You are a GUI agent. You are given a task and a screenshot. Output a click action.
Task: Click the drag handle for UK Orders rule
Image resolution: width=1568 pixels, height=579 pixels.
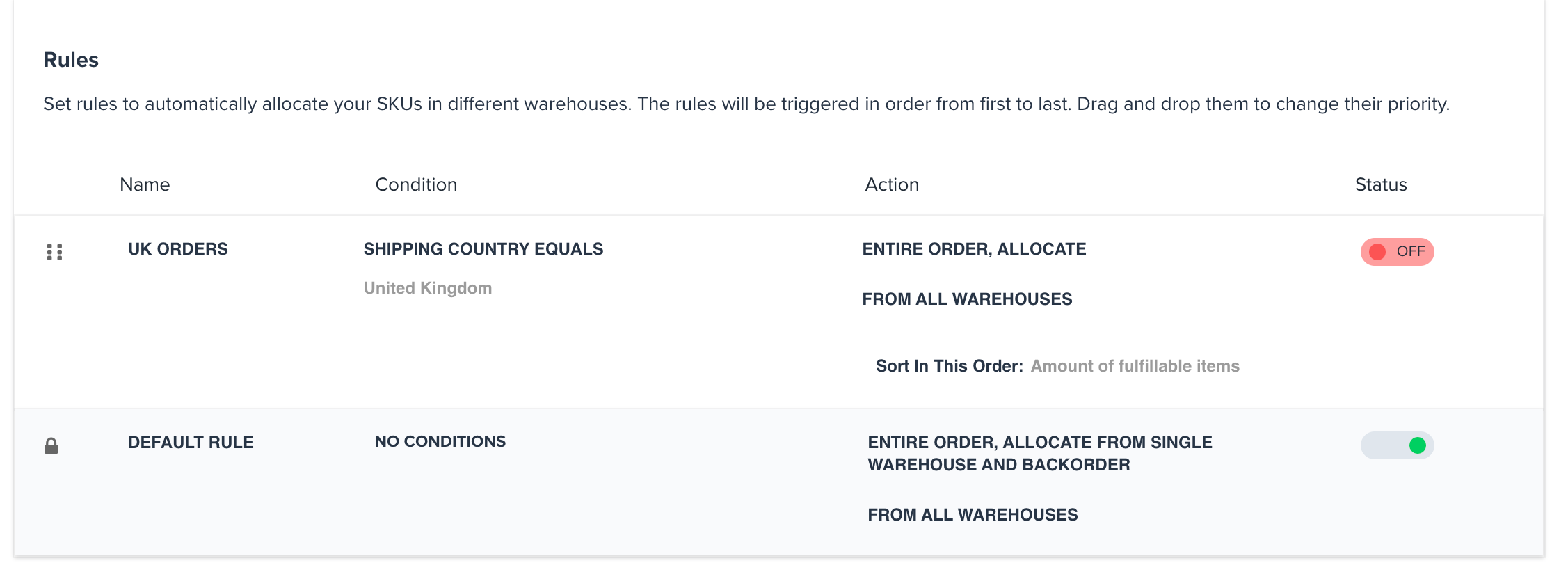coord(54,252)
